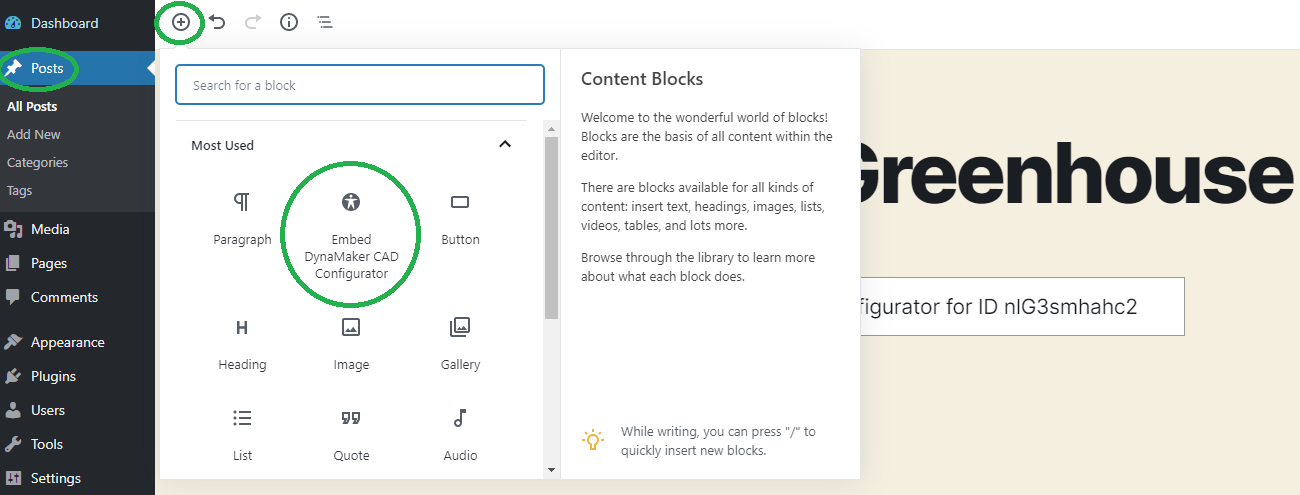The image size is (1300, 495).
Task: Open Add New post link
Action: click(x=34, y=134)
